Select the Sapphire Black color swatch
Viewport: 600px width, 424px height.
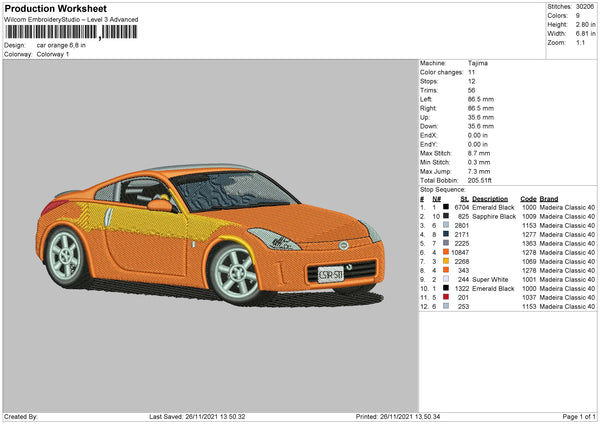pos(445,216)
